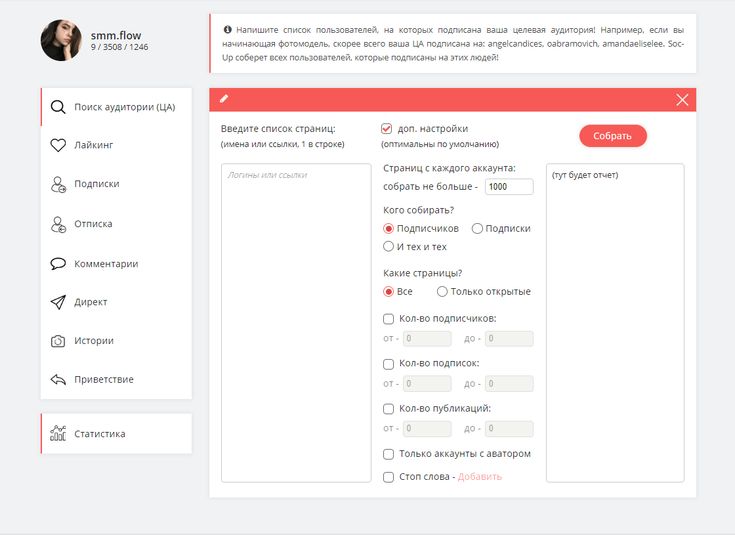Click the Логины или ссылки text area
The image size is (735, 535).
click(x=295, y=322)
